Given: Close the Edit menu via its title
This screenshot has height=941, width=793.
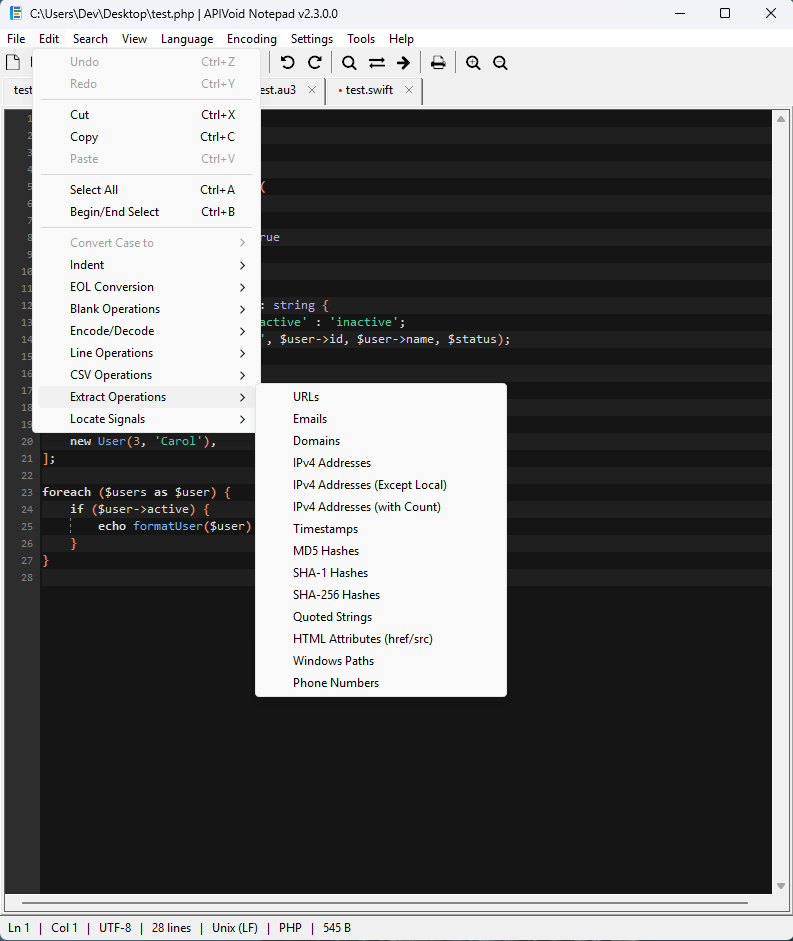Looking at the screenshot, I should [49, 38].
